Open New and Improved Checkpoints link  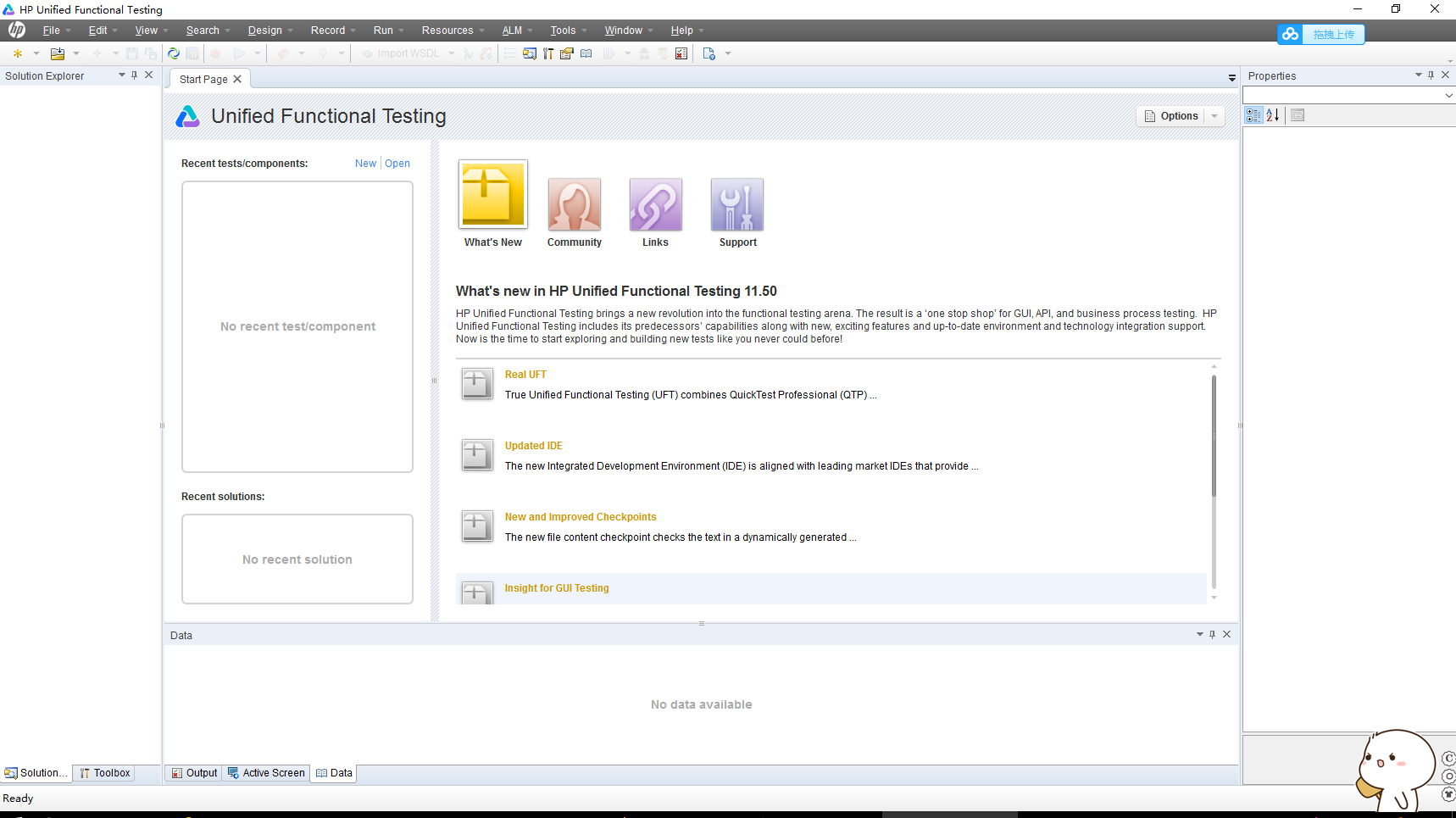pyautogui.click(x=581, y=517)
